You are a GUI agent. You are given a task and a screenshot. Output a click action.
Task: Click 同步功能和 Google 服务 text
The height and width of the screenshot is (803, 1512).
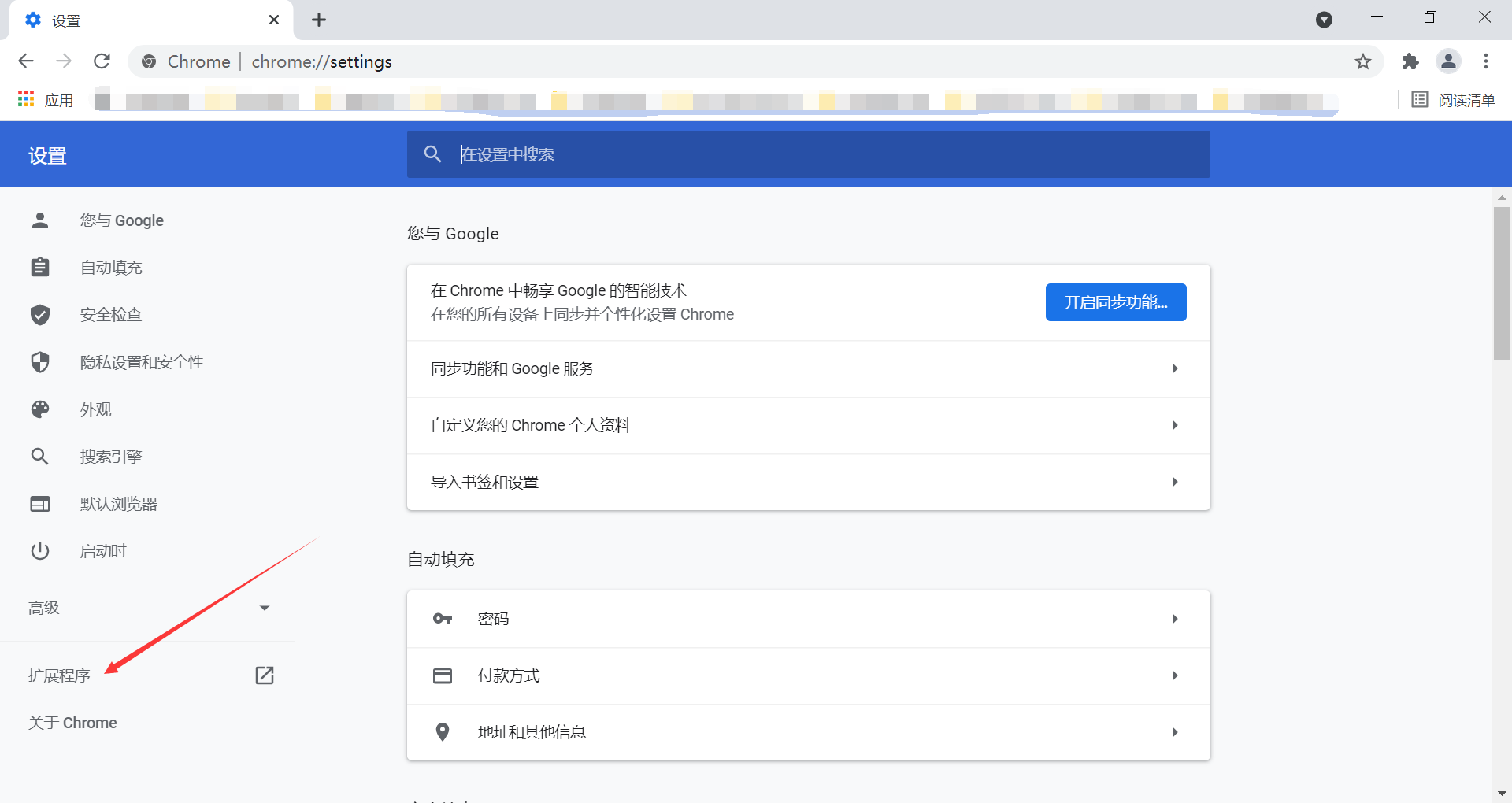(x=513, y=368)
